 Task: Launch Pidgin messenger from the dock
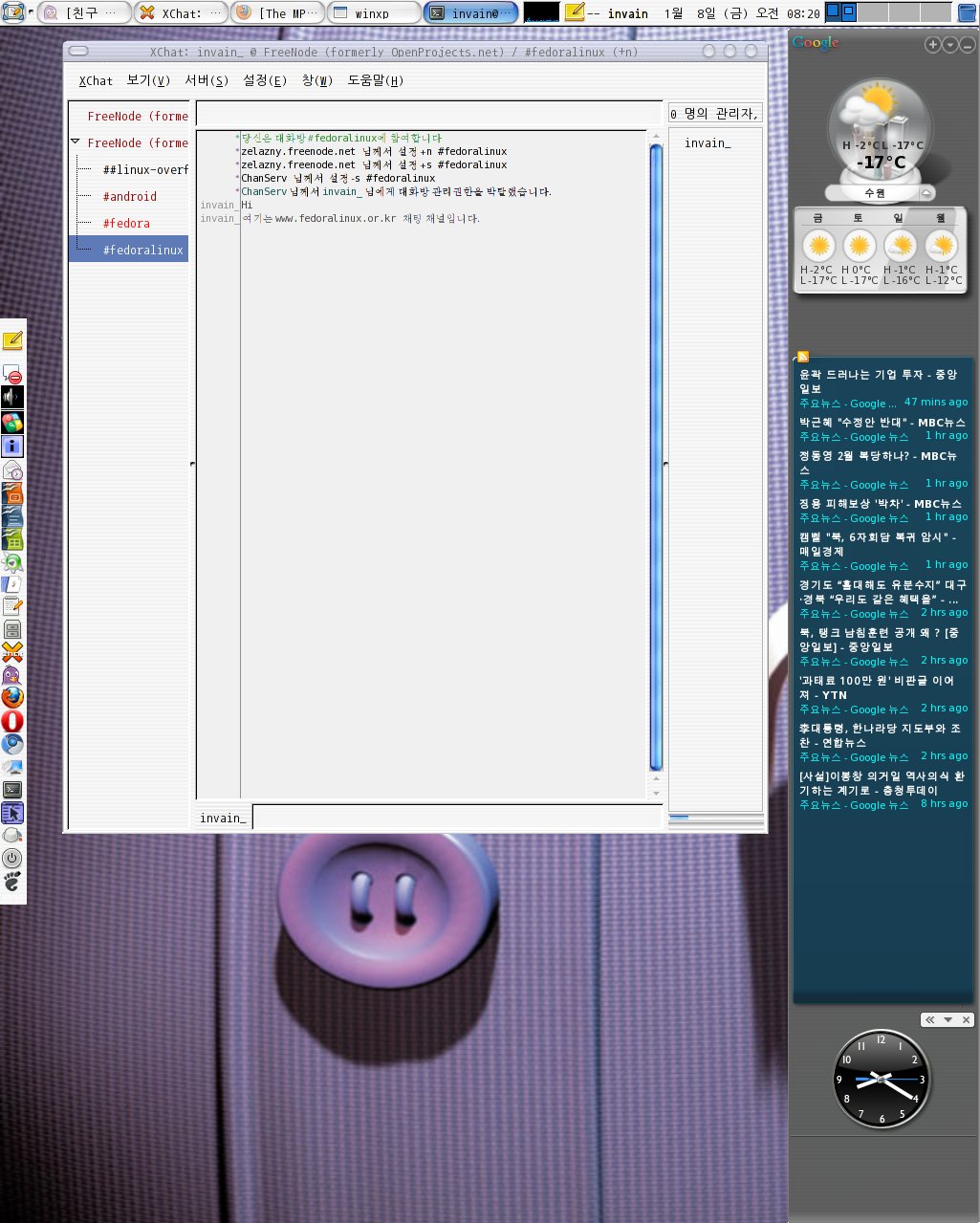(x=12, y=675)
